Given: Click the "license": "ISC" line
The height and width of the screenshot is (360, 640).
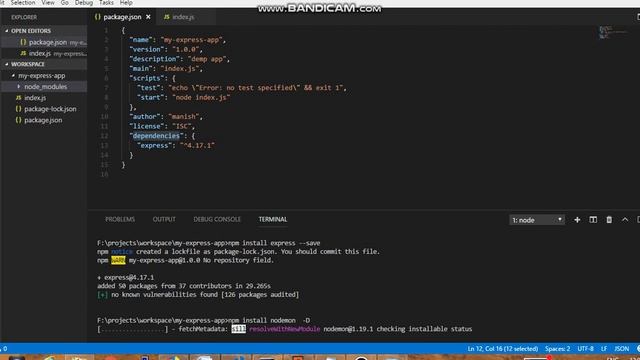Looking at the screenshot, I should click(162, 127).
